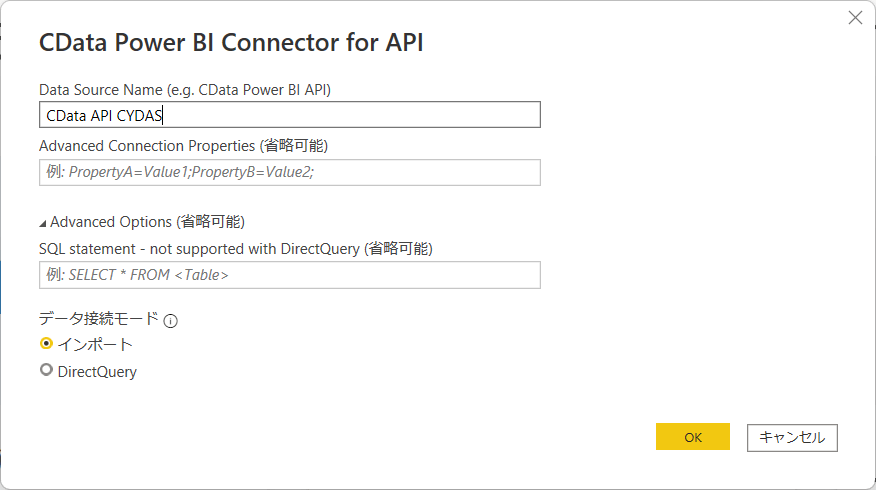876x490 pixels.
Task: Click the DirectQuery option label text
Action: (97, 371)
